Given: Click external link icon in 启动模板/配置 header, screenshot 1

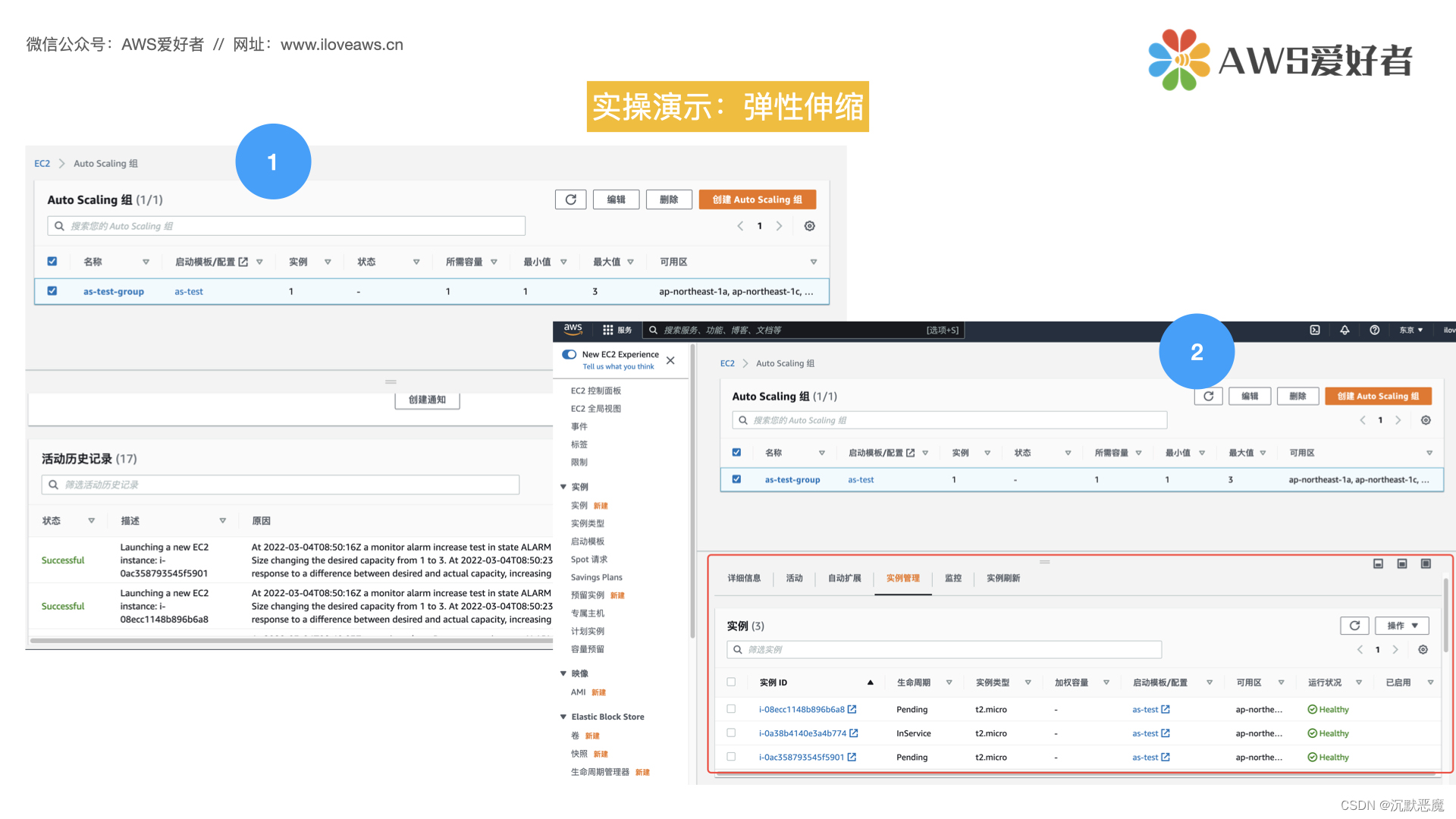Looking at the screenshot, I should [x=243, y=262].
